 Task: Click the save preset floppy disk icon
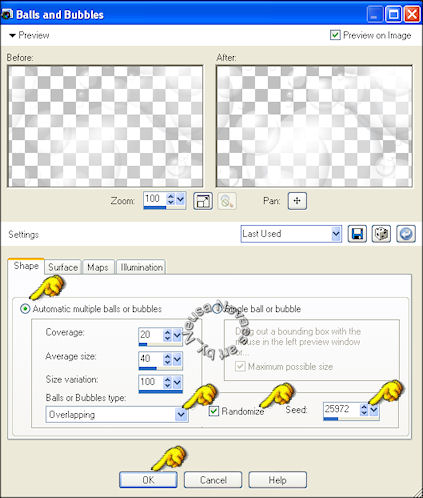(357, 234)
